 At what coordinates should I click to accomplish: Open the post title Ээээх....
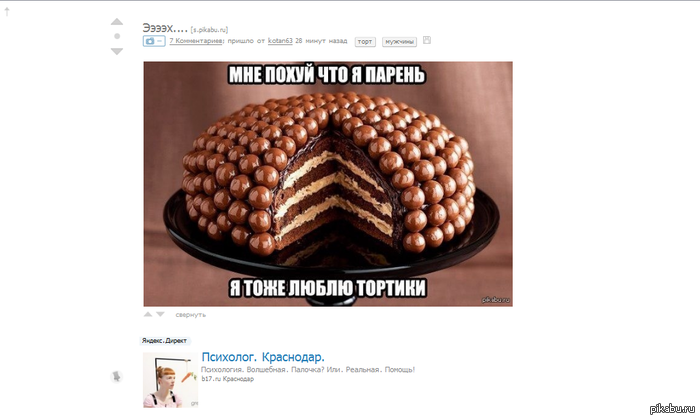coord(165,28)
